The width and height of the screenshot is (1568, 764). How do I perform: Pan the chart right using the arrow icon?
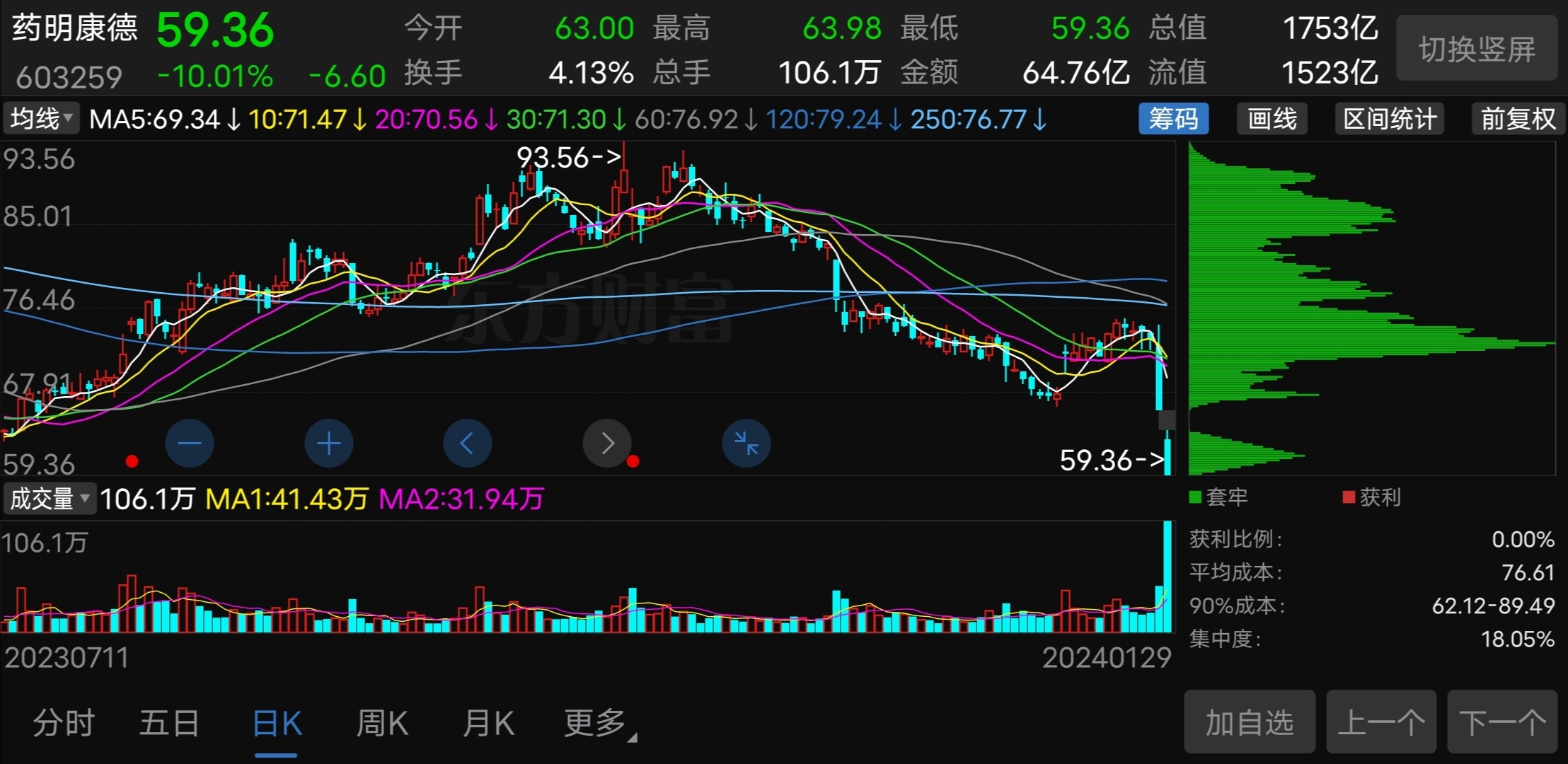point(606,443)
